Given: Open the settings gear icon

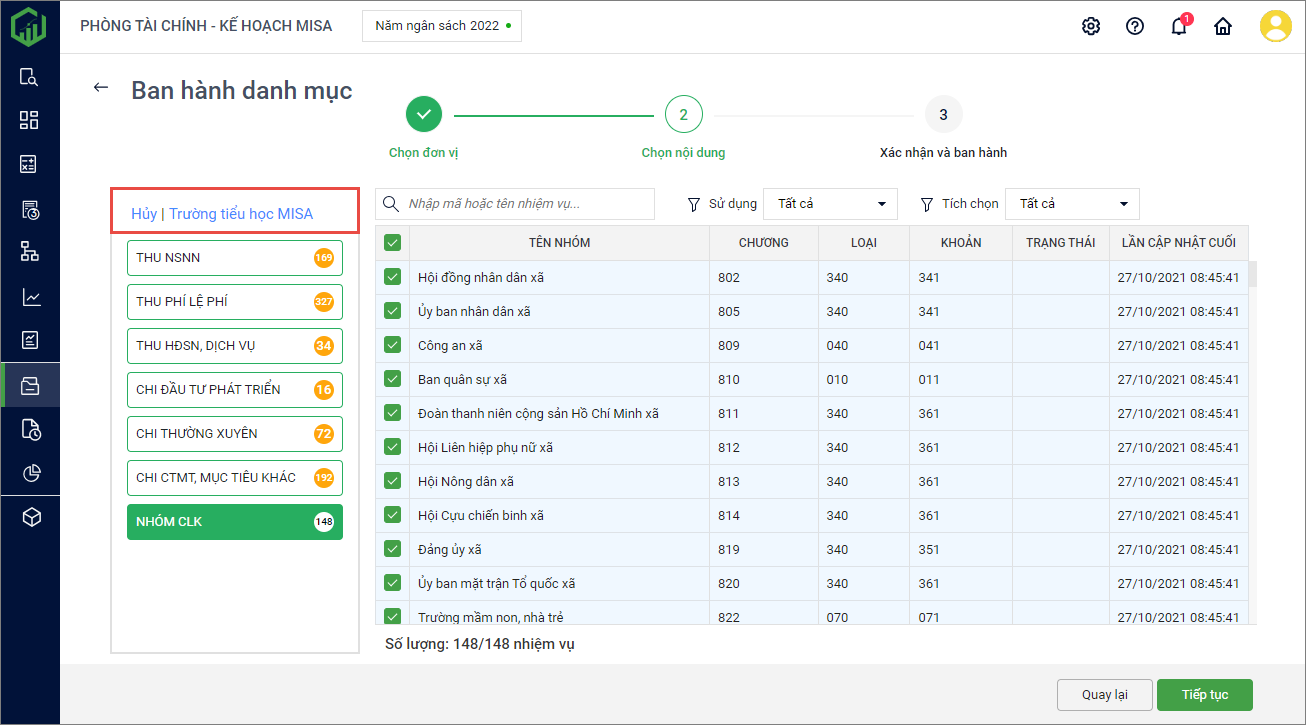Looking at the screenshot, I should click(1091, 26).
